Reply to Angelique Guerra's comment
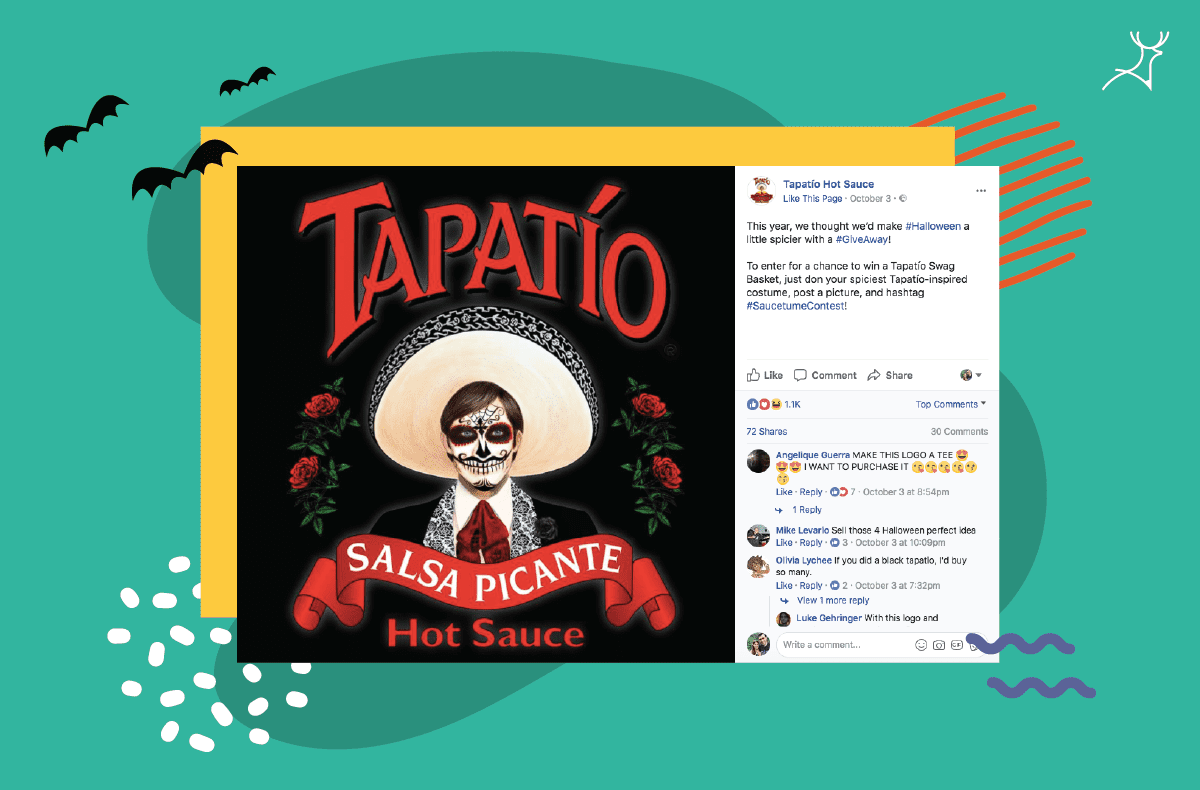This screenshot has height=790, width=1200. tap(811, 492)
